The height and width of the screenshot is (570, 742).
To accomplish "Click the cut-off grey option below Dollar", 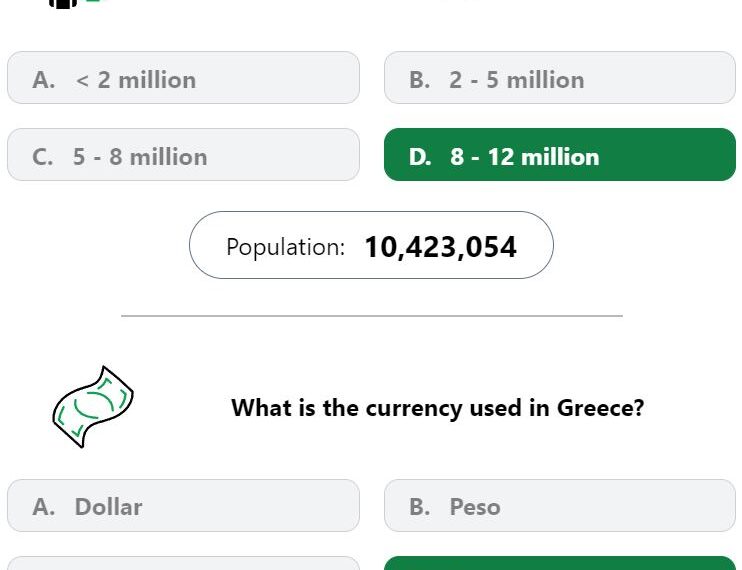I will [x=184, y=563].
